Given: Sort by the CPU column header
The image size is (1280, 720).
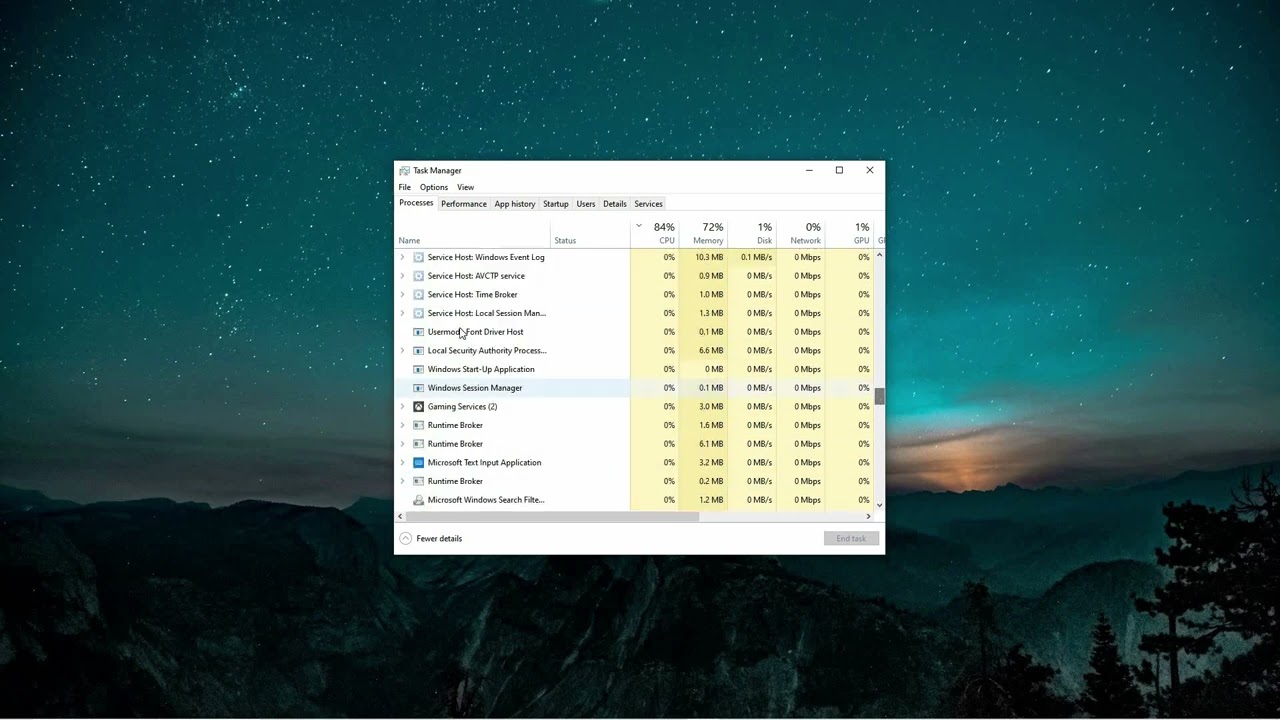Looking at the screenshot, I should pyautogui.click(x=655, y=233).
